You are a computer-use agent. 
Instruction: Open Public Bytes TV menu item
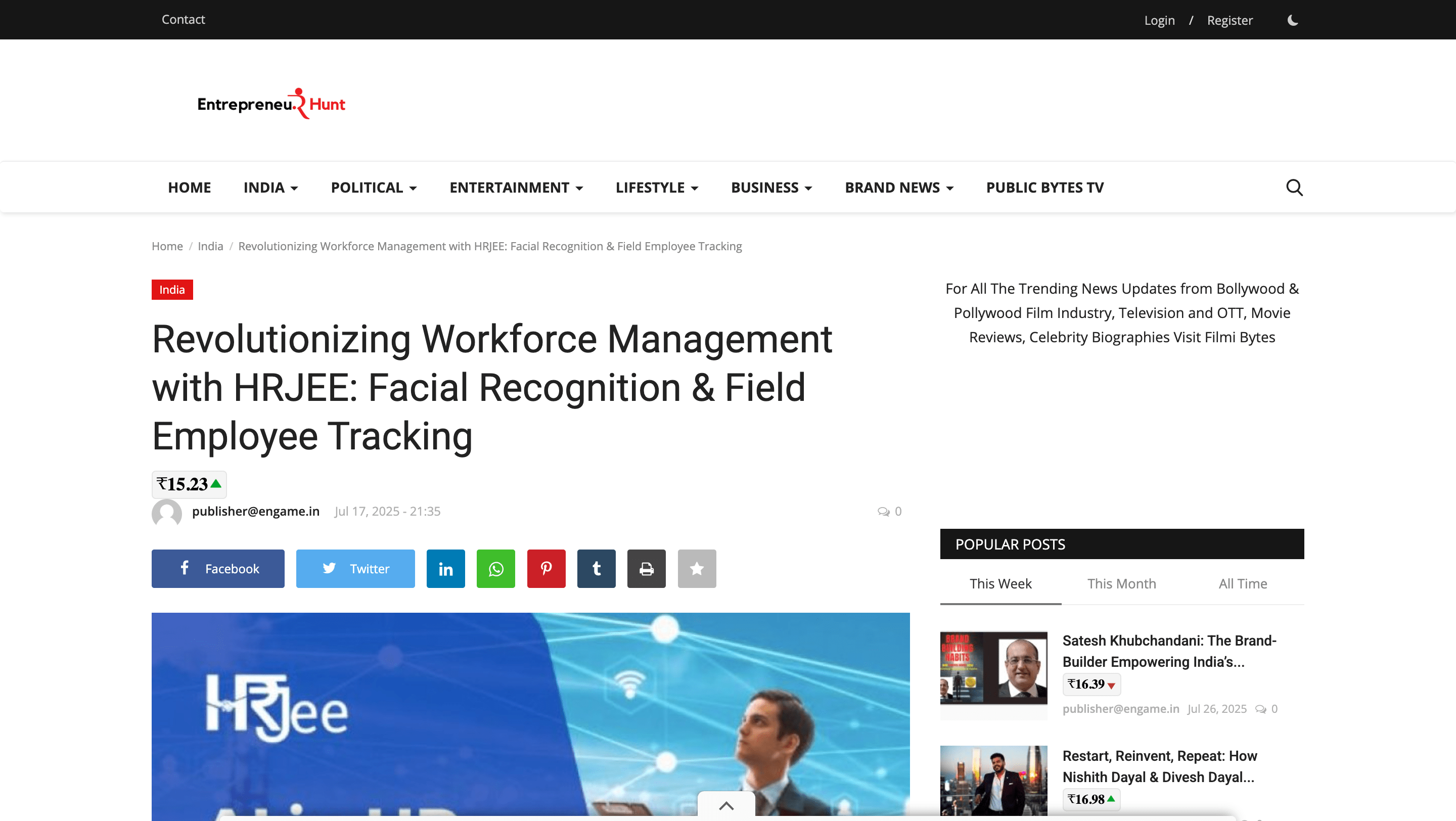click(x=1044, y=188)
